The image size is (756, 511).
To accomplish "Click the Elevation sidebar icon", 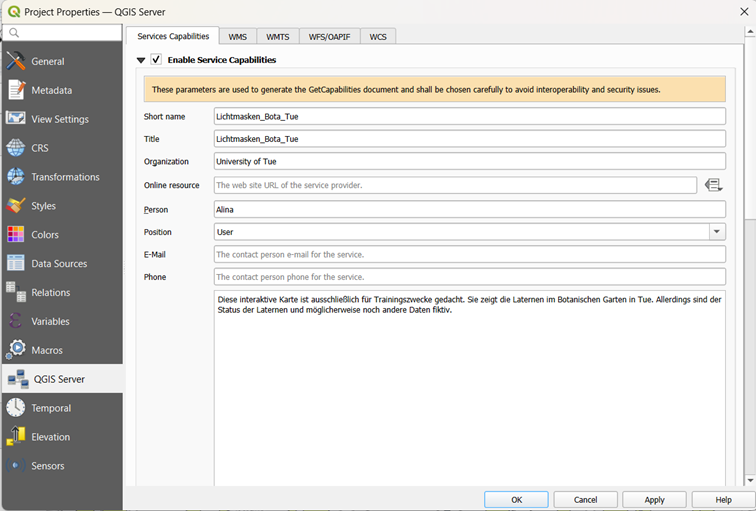I will point(16,437).
